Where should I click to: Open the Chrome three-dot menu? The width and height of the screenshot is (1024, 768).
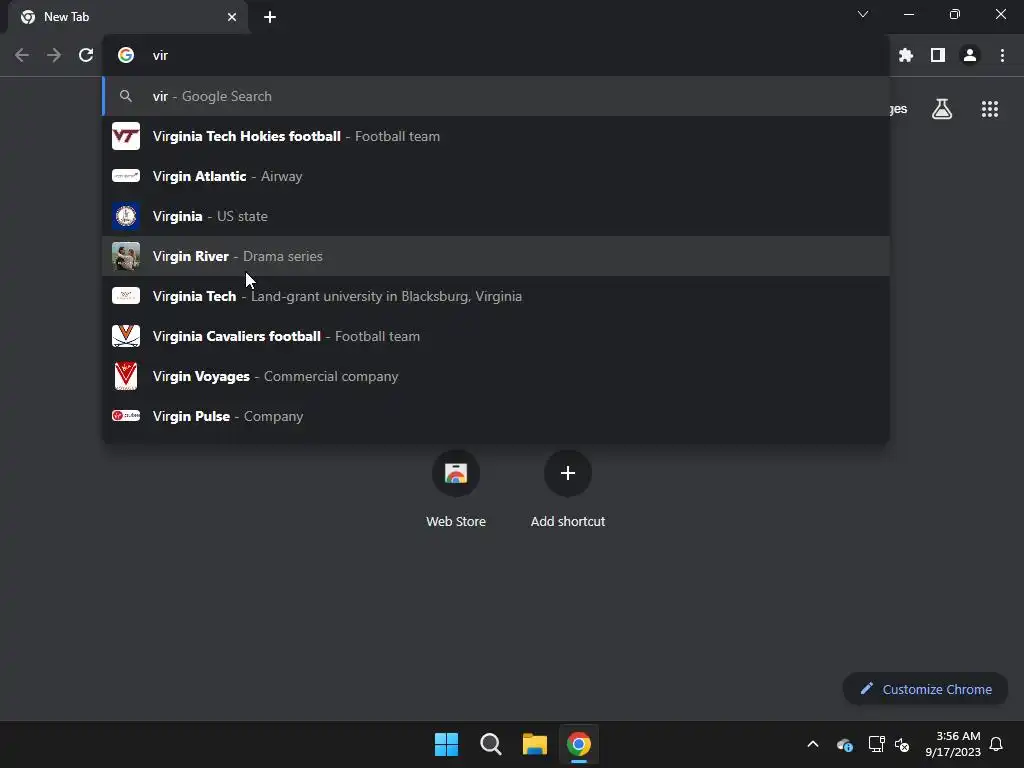click(x=1002, y=56)
